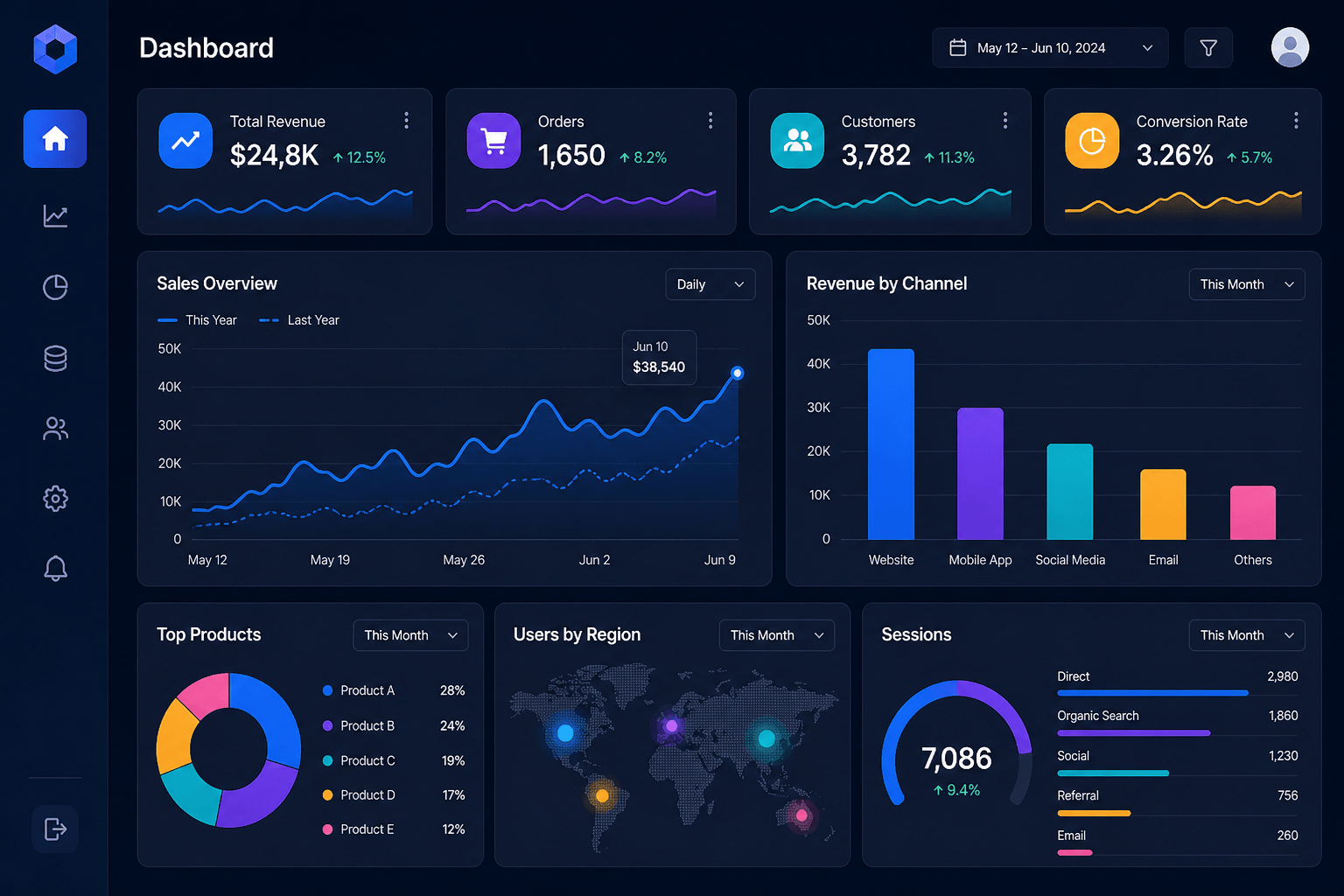
Task: Expand the May 12 – Jun 10 date range
Action: coord(1050,48)
